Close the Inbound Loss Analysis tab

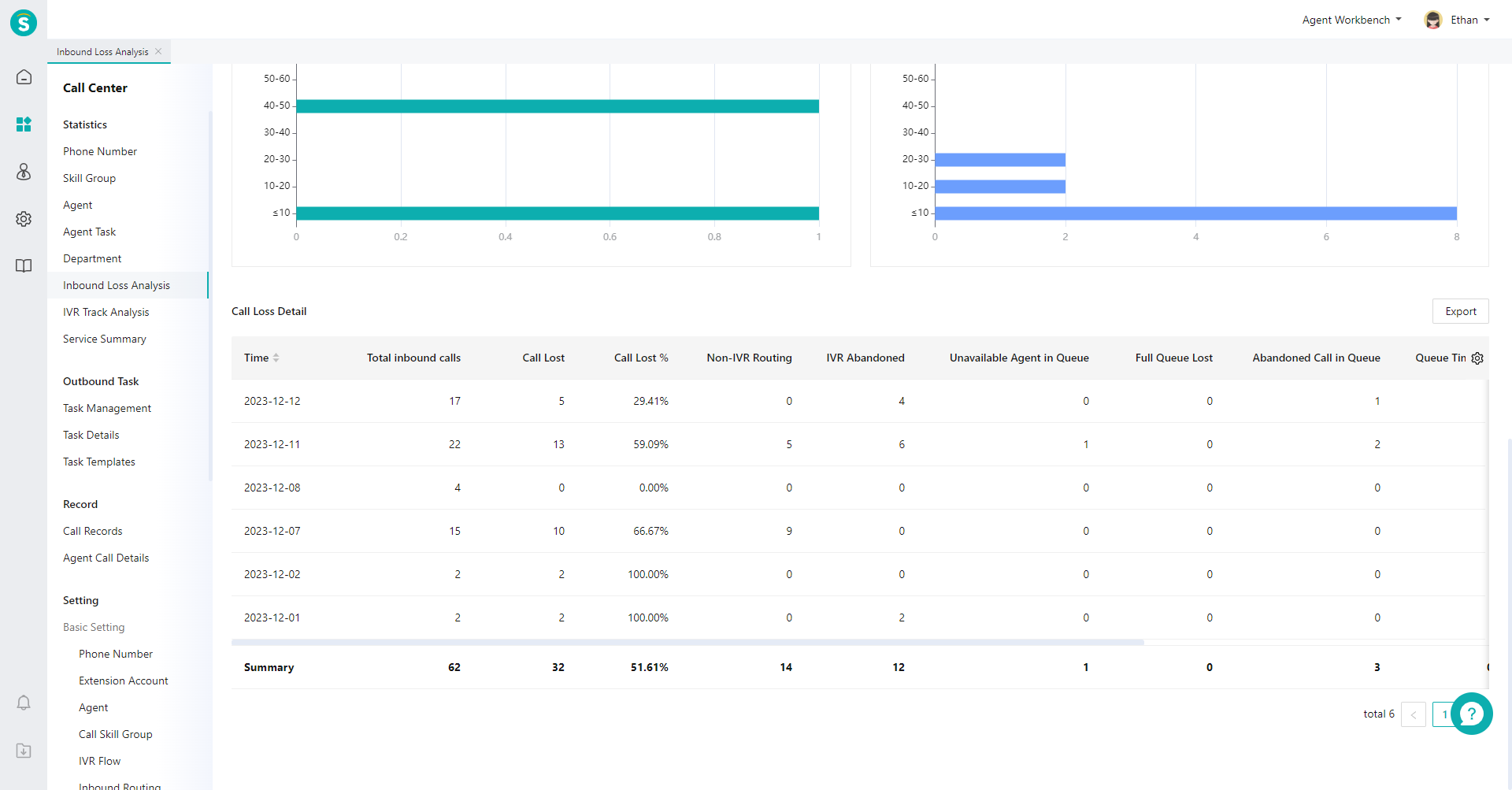tap(158, 51)
